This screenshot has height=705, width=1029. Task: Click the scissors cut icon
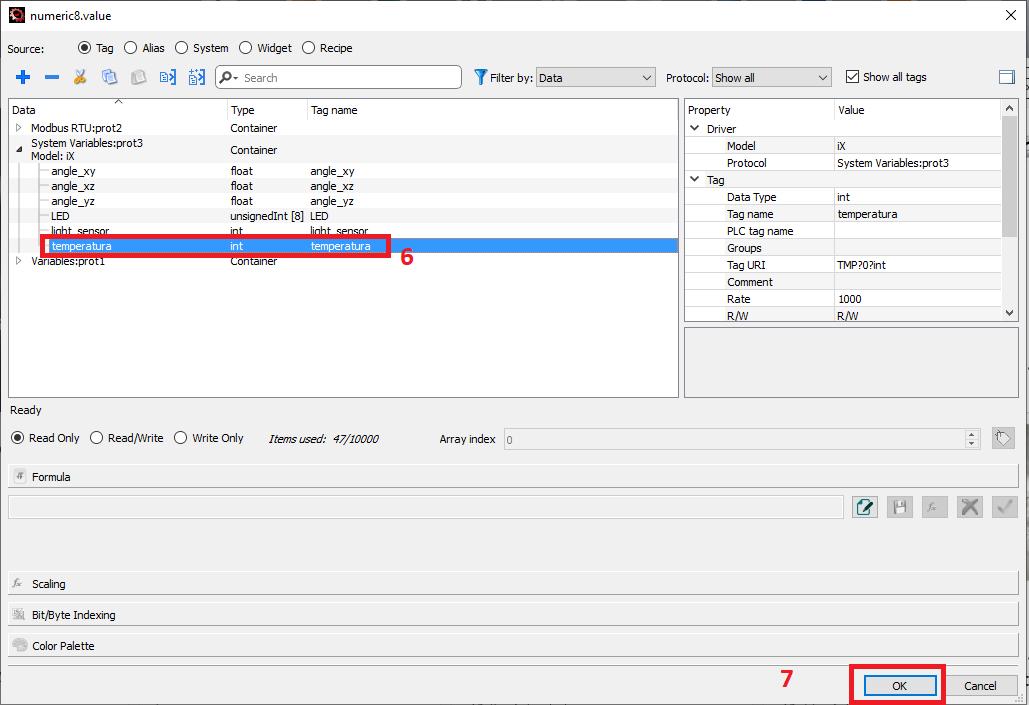pyautogui.click(x=80, y=77)
